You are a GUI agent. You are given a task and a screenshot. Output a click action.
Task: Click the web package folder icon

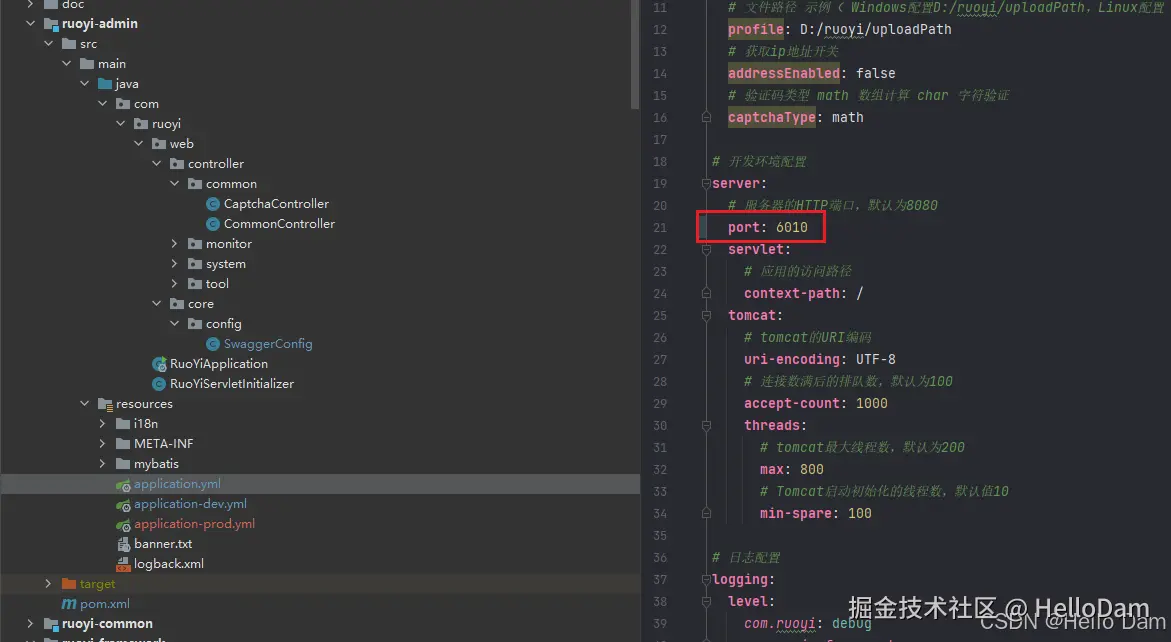tap(159, 143)
